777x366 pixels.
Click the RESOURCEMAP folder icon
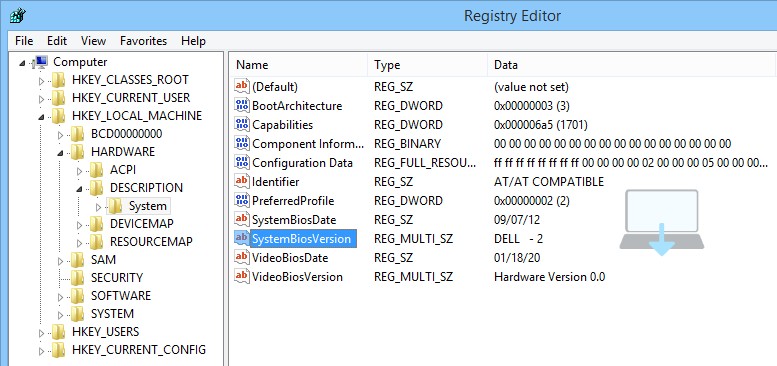tap(96, 242)
